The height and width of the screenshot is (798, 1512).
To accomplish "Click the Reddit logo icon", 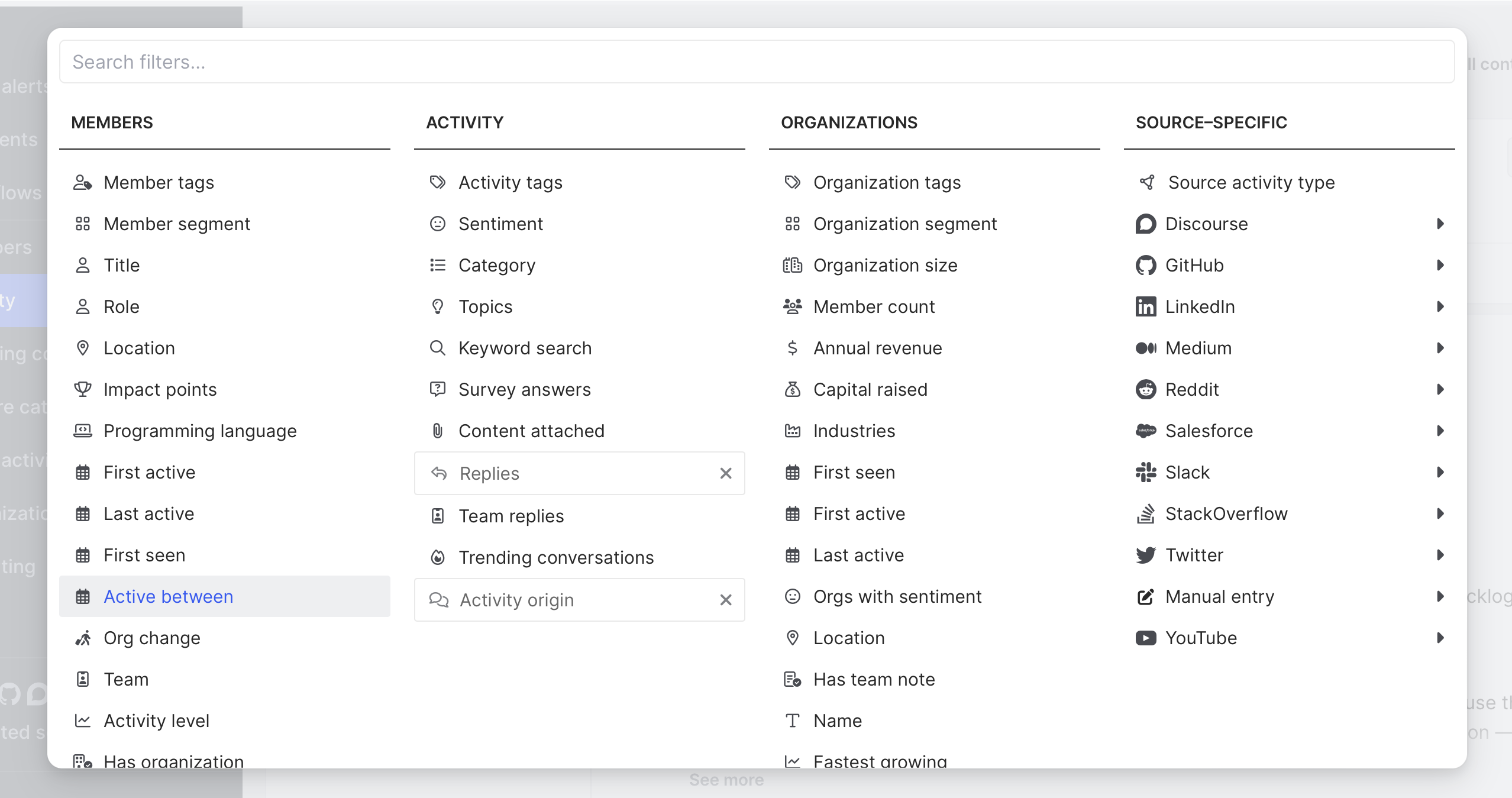I will 1145,390.
